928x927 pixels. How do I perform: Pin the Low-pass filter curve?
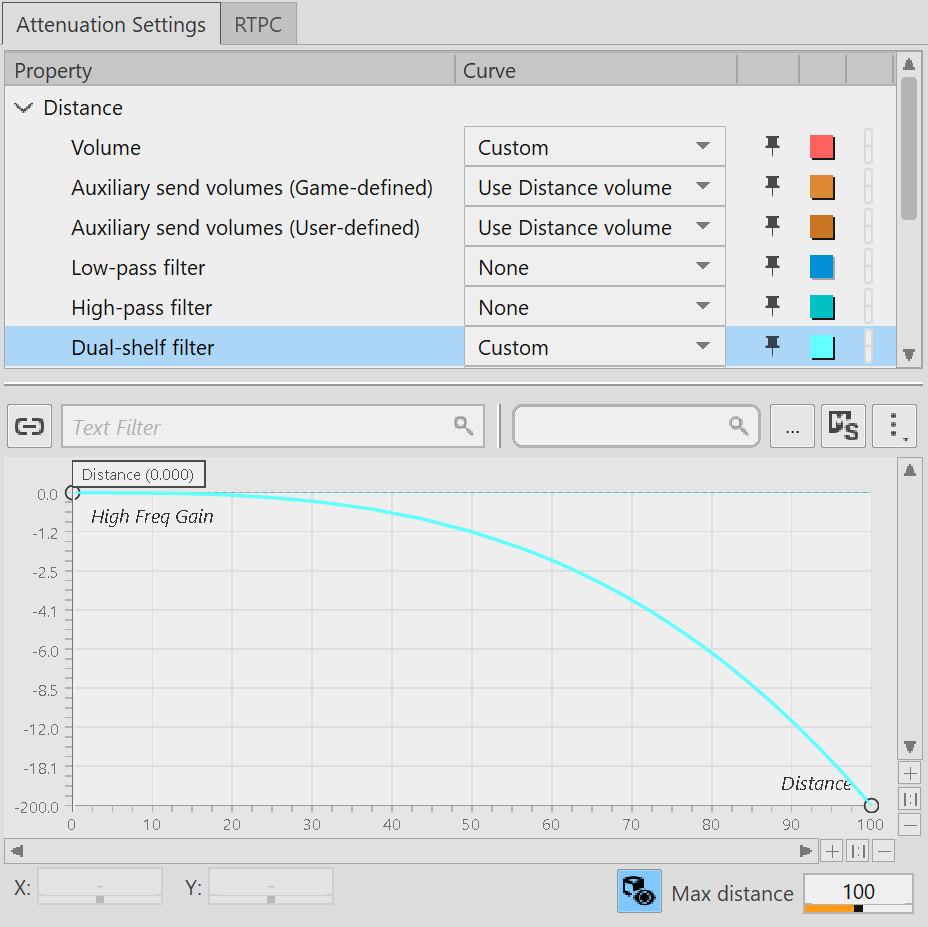pyautogui.click(x=772, y=267)
